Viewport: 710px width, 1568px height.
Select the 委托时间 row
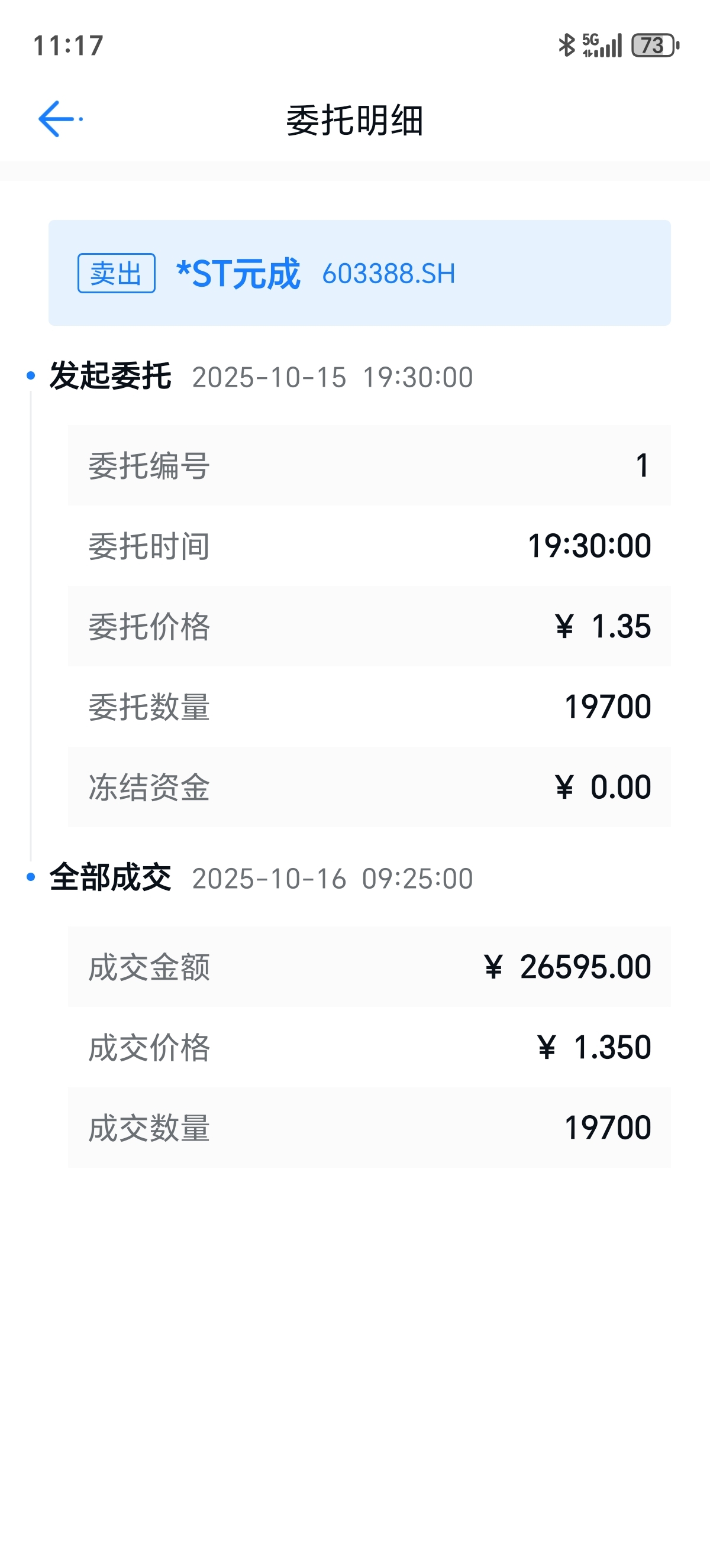tap(369, 546)
